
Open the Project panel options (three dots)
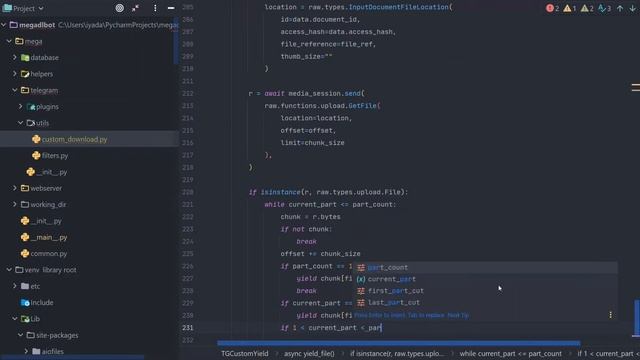tap(155, 8)
